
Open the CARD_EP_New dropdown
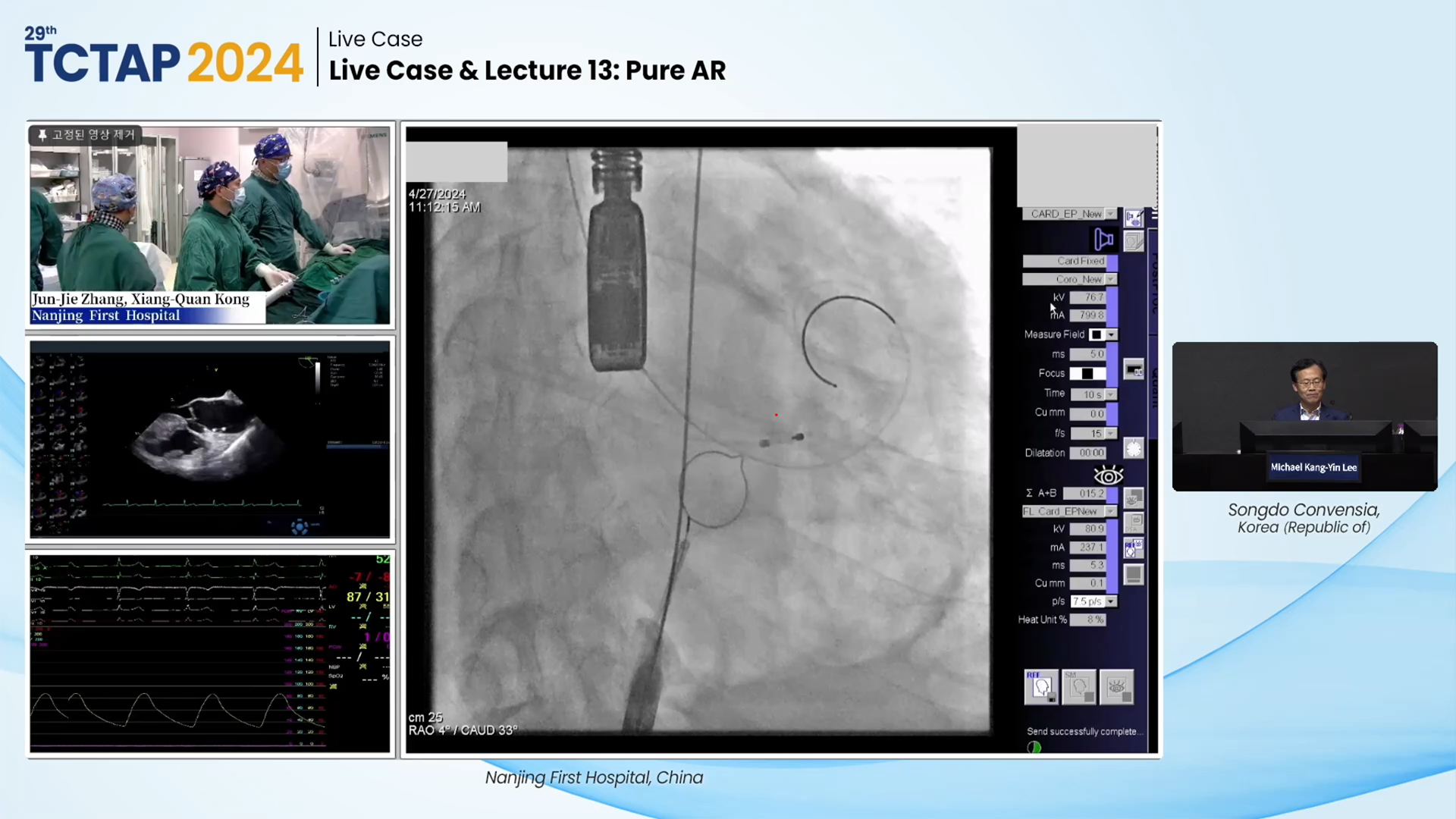[x=1111, y=214]
